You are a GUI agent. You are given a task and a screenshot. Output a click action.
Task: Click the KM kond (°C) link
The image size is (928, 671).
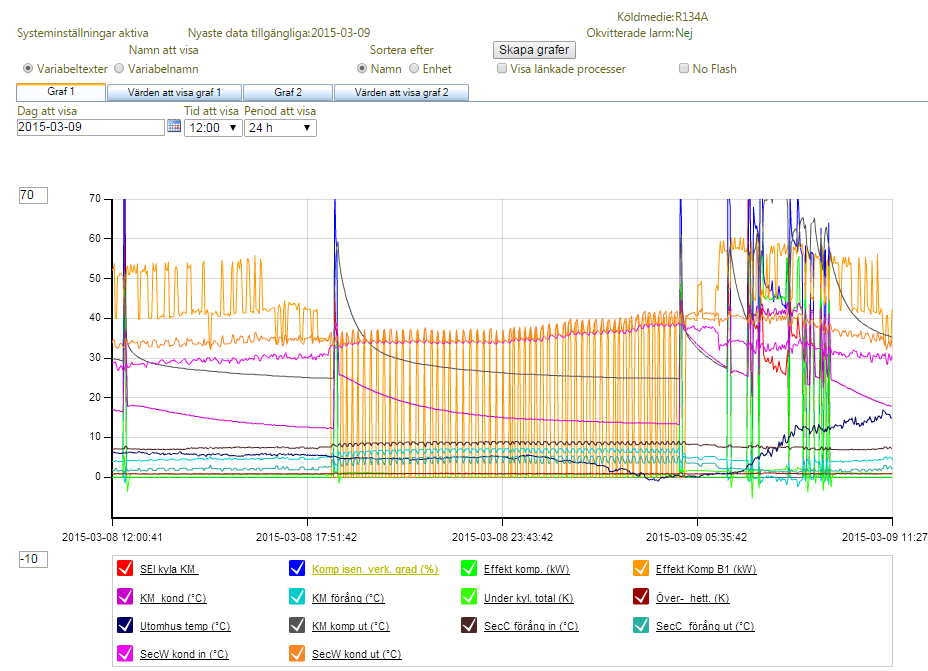click(173, 598)
